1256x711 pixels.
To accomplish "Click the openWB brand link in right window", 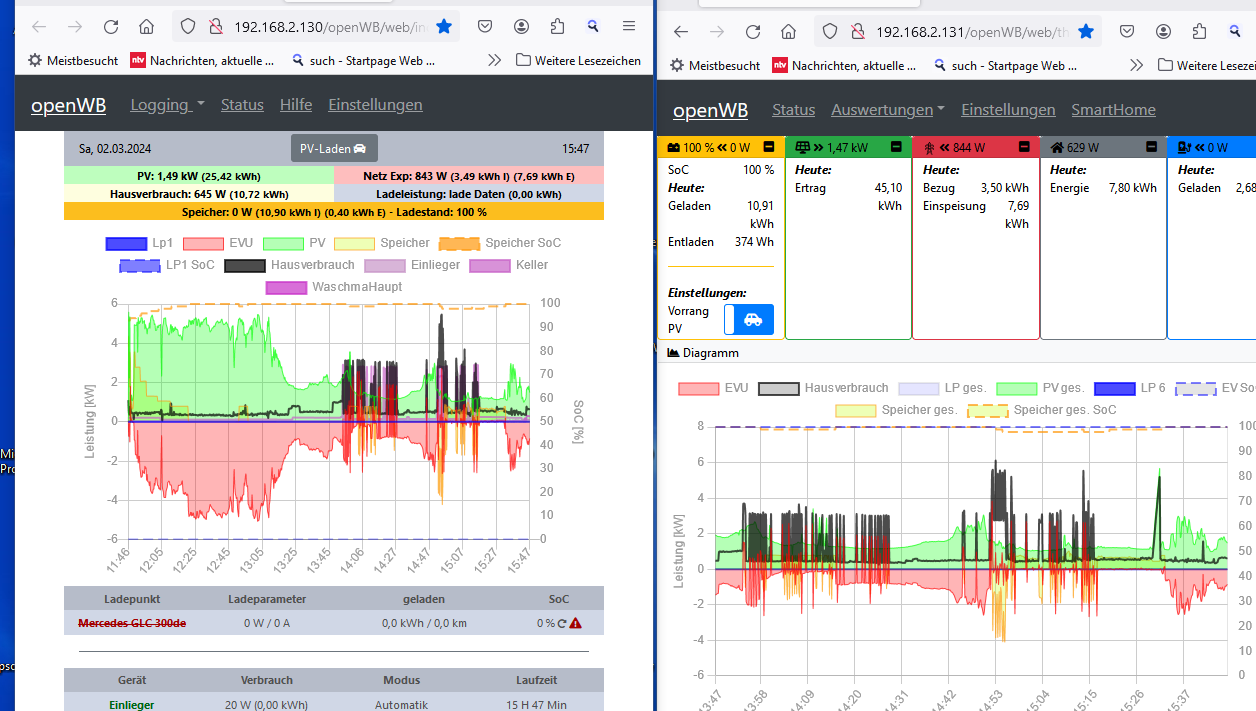I will (x=710, y=110).
